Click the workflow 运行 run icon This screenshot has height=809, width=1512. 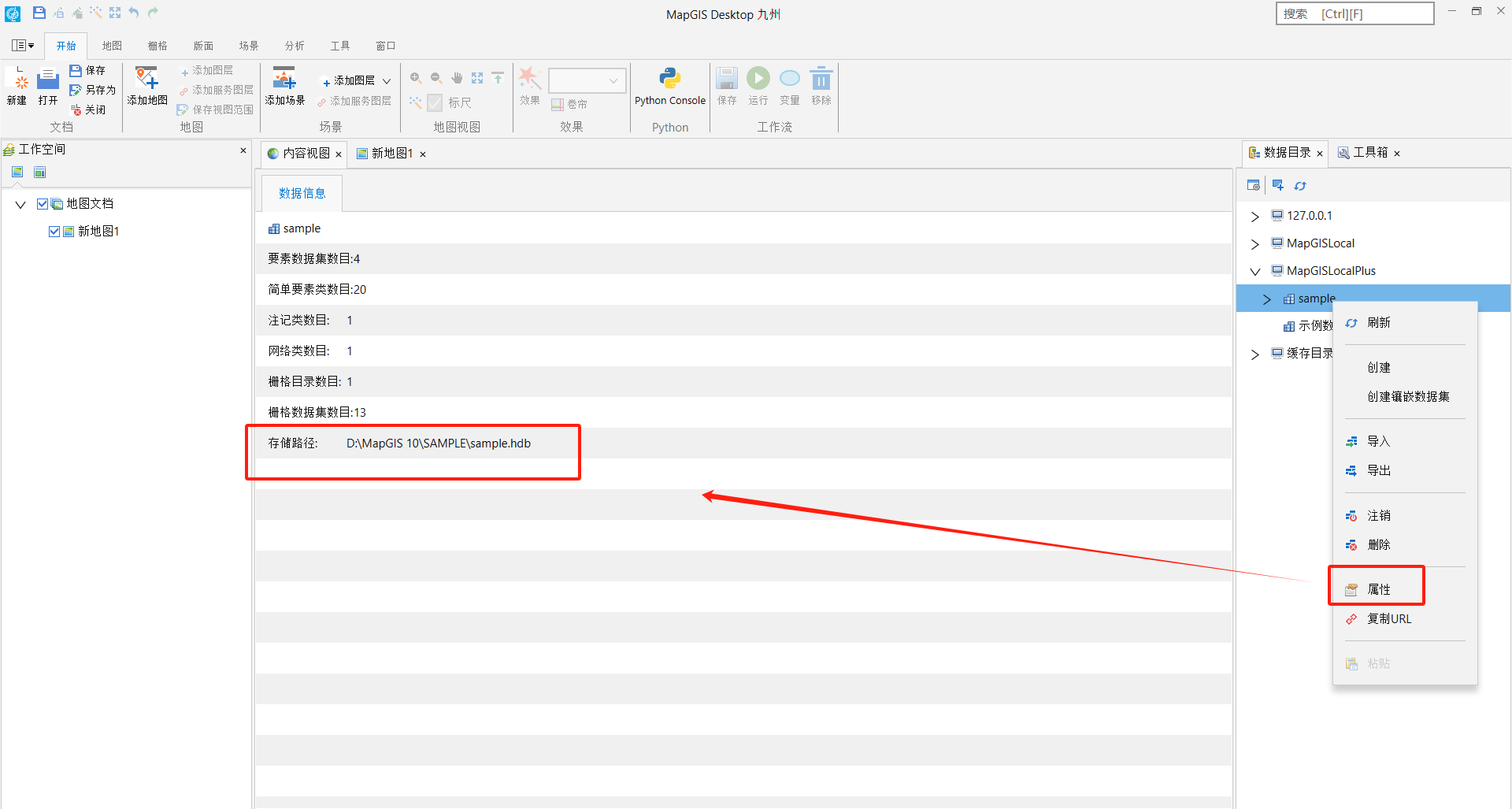(758, 86)
